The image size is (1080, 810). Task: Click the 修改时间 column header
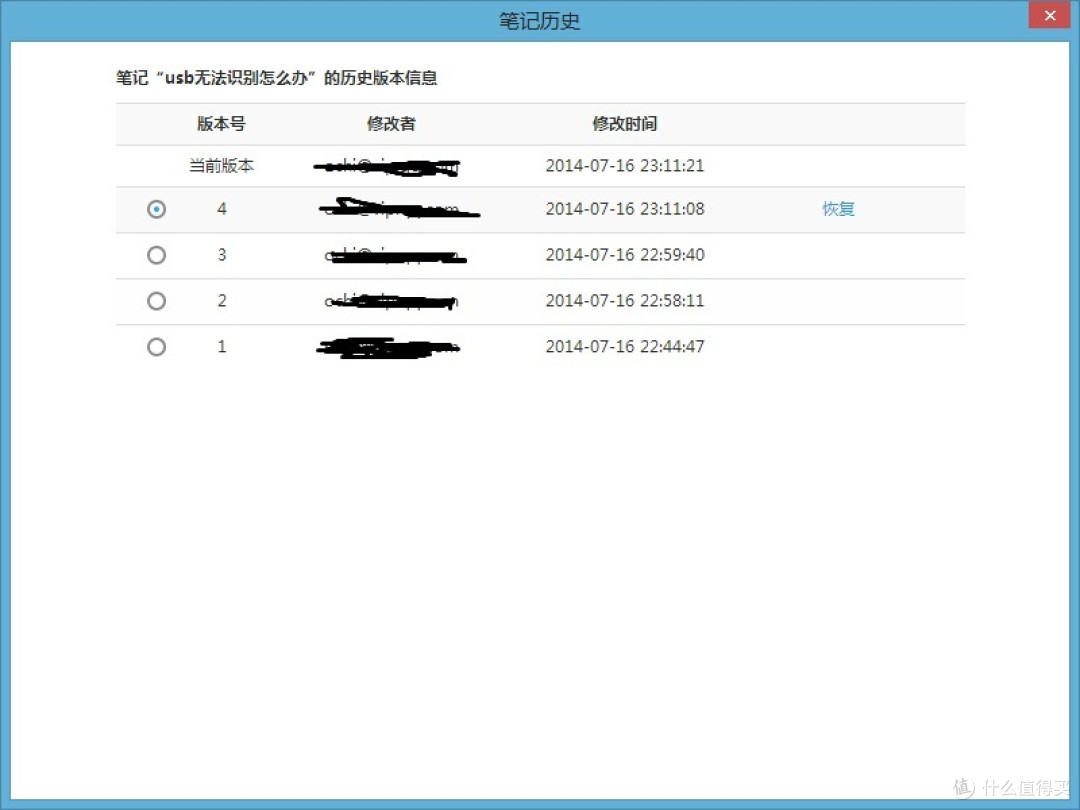coord(625,124)
